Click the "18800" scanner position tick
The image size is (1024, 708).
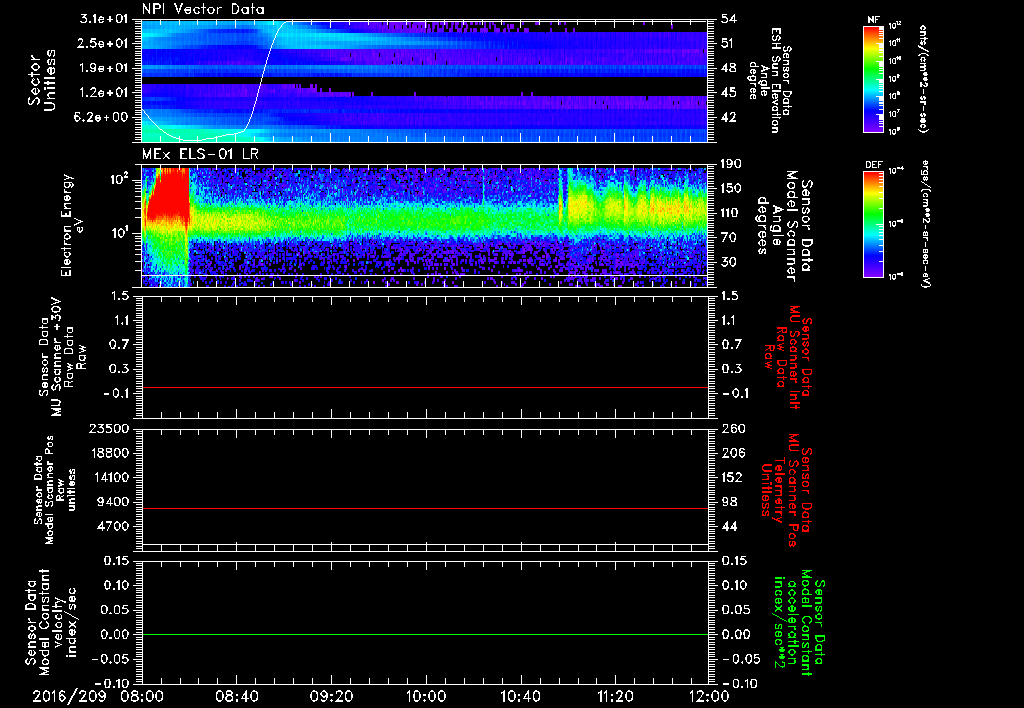coord(112,453)
